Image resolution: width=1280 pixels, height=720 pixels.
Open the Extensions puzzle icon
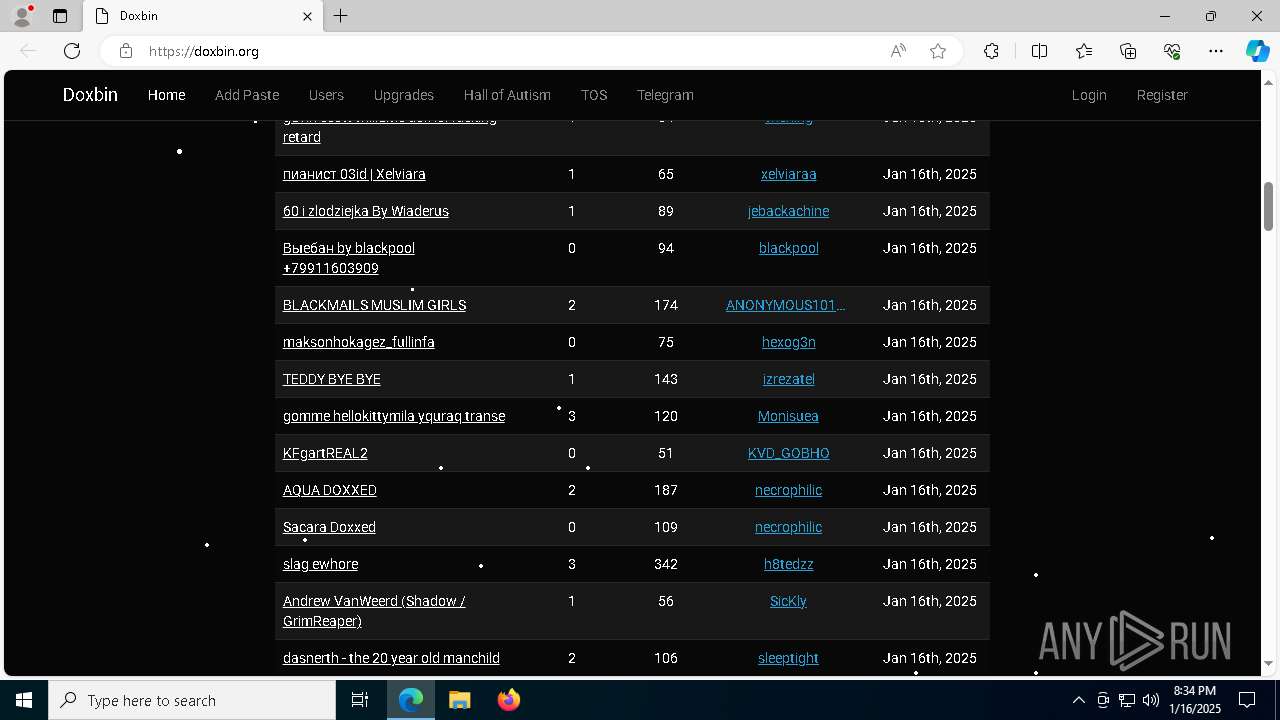991,51
